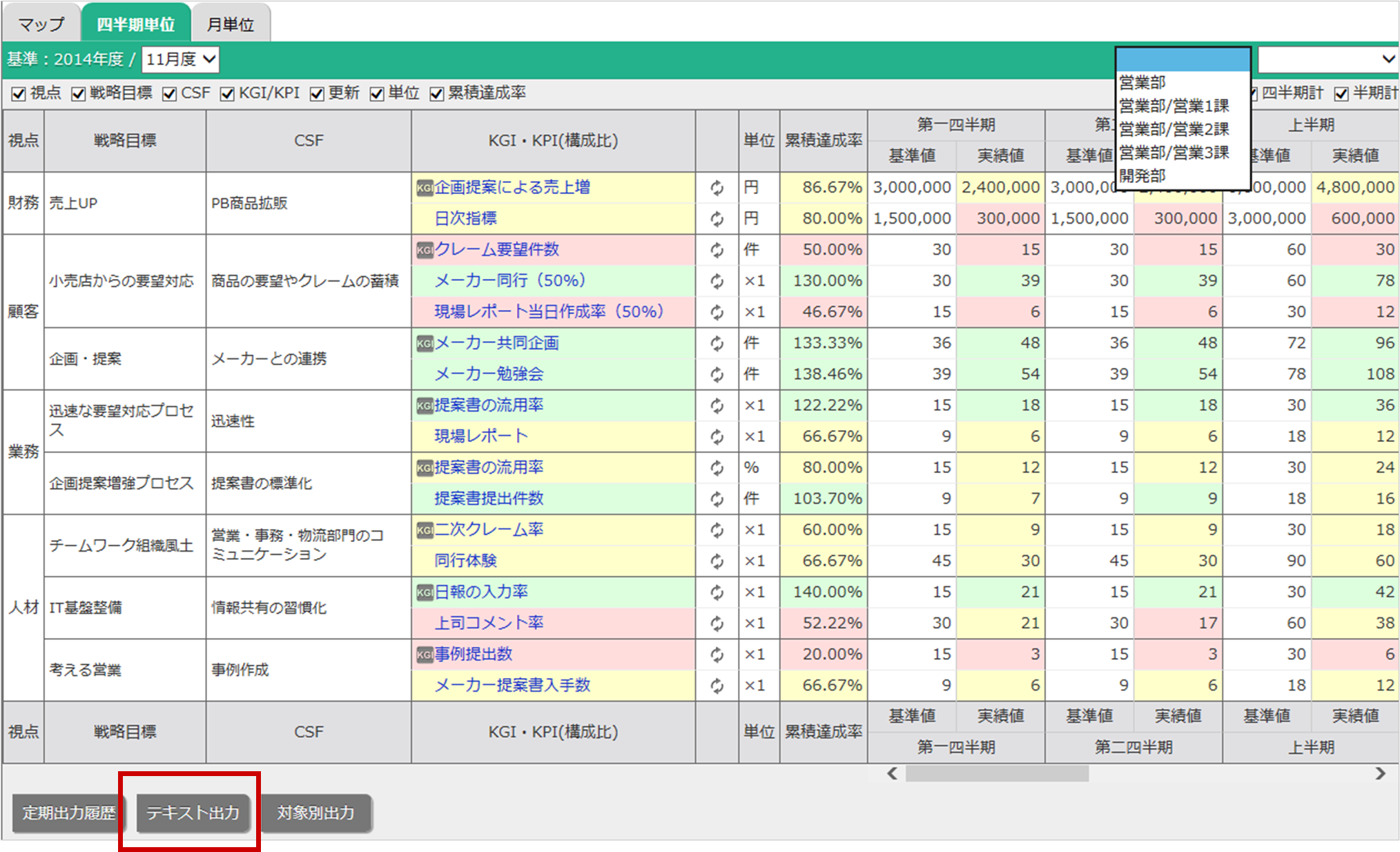Uncheck the KGI/KPI checkbox

pyautogui.click(x=227, y=93)
